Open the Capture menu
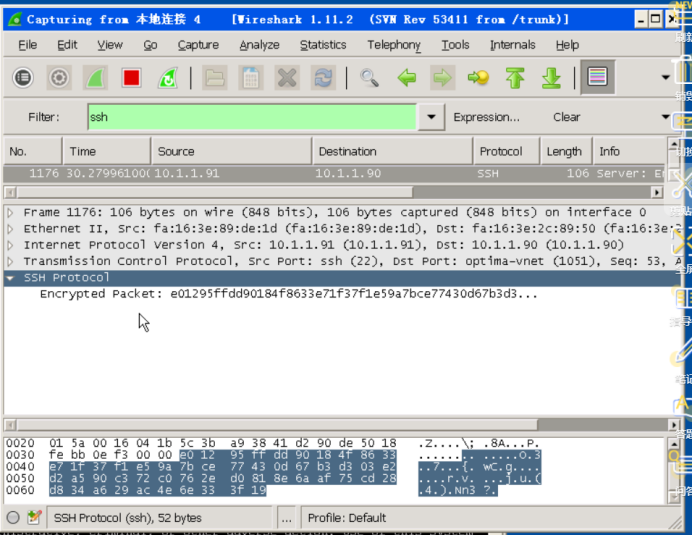Viewport: 693px width, 535px height. 198,45
